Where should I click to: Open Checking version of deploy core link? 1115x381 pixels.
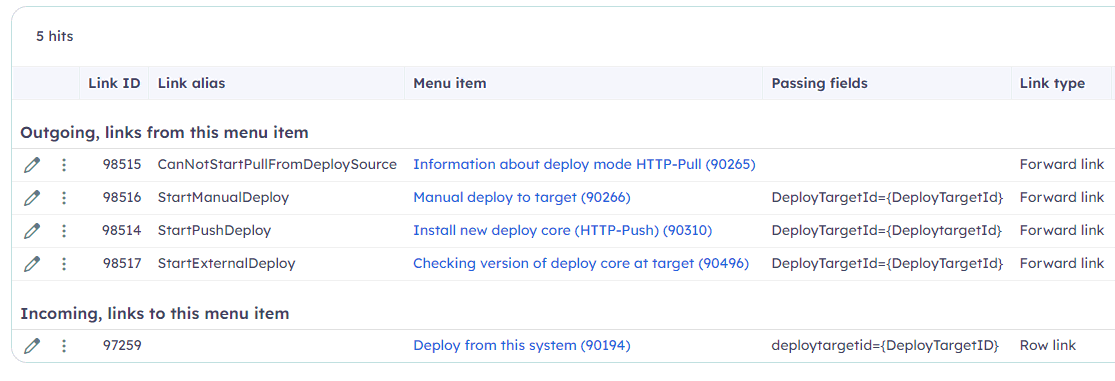point(581,264)
